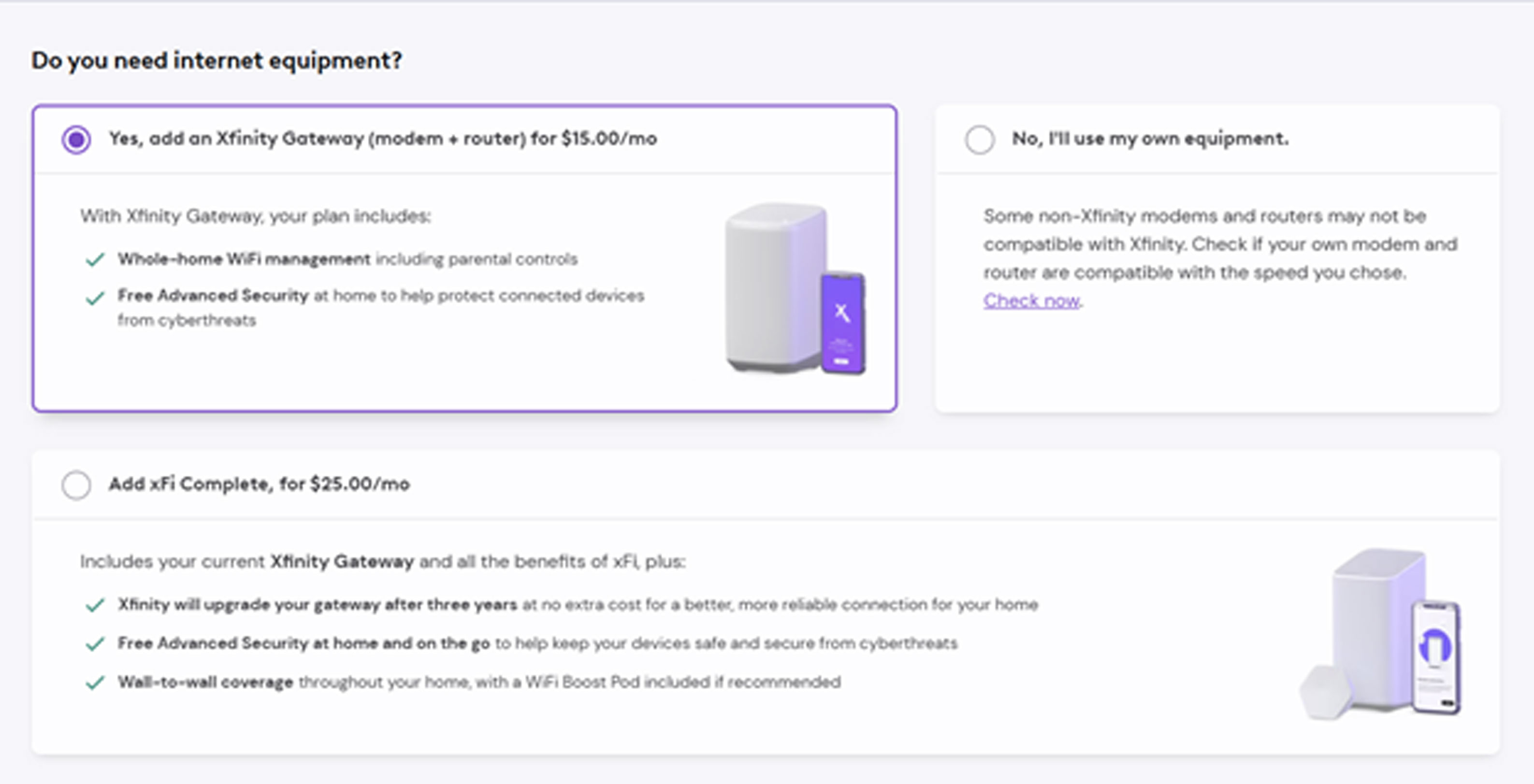Click checkmark beside 'Free Advanced Security at home and on the go'
1534x784 pixels.
coord(95,643)
